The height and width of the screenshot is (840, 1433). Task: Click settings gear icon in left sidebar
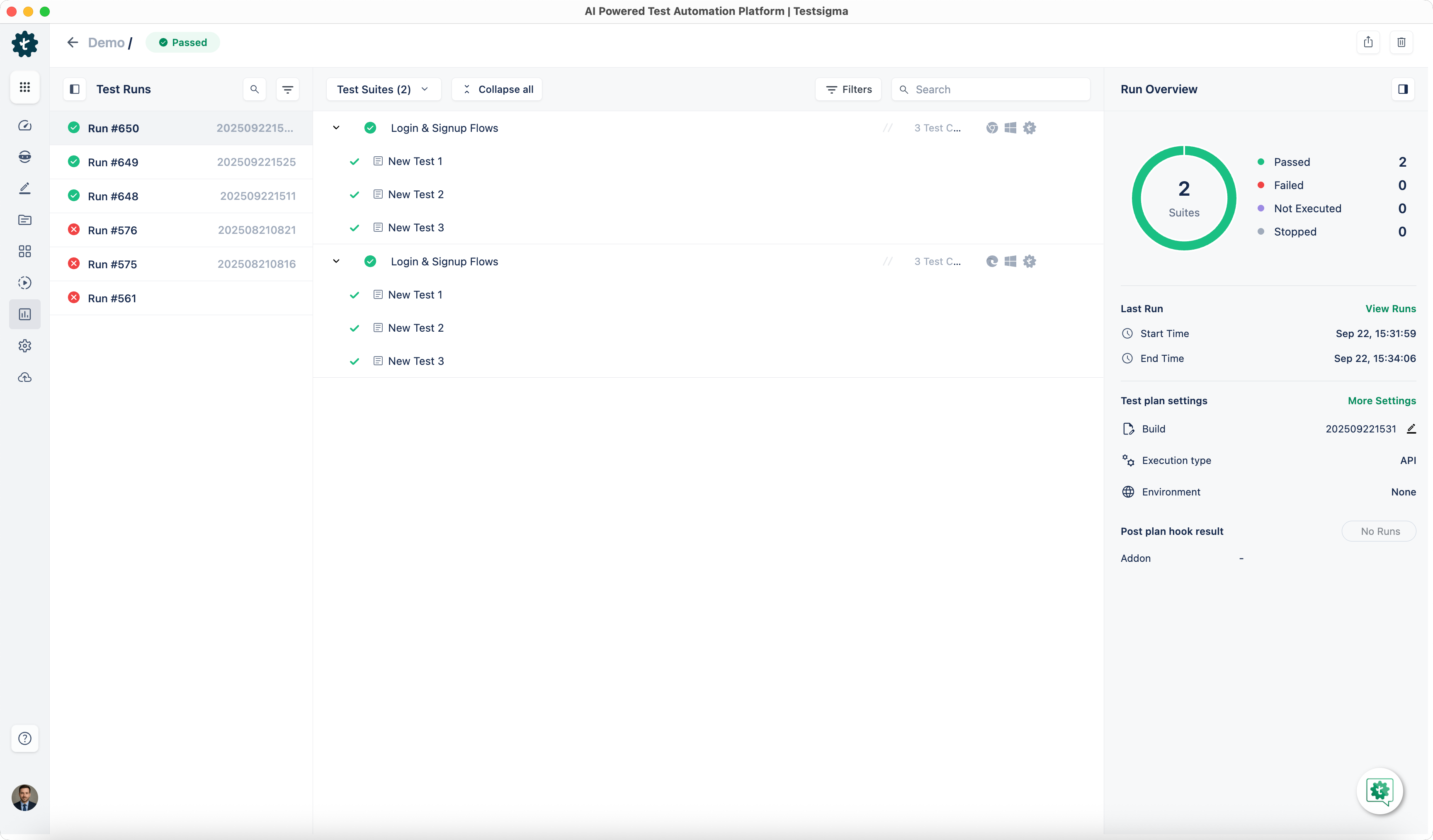pos(24,346)
